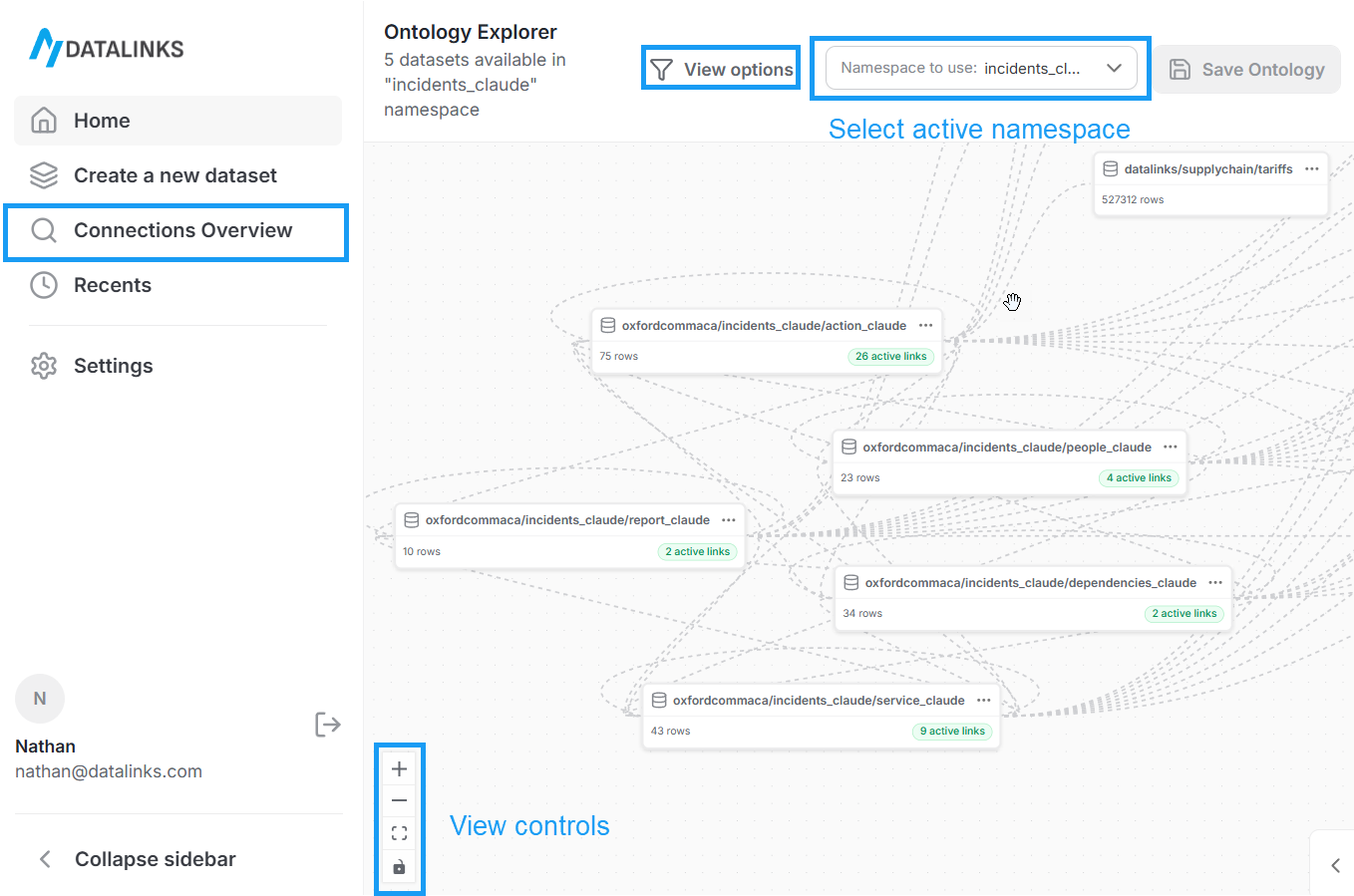1354x896 pixels.
Task: Open the namespace selection dropdown
Action: pos(1115,68)
